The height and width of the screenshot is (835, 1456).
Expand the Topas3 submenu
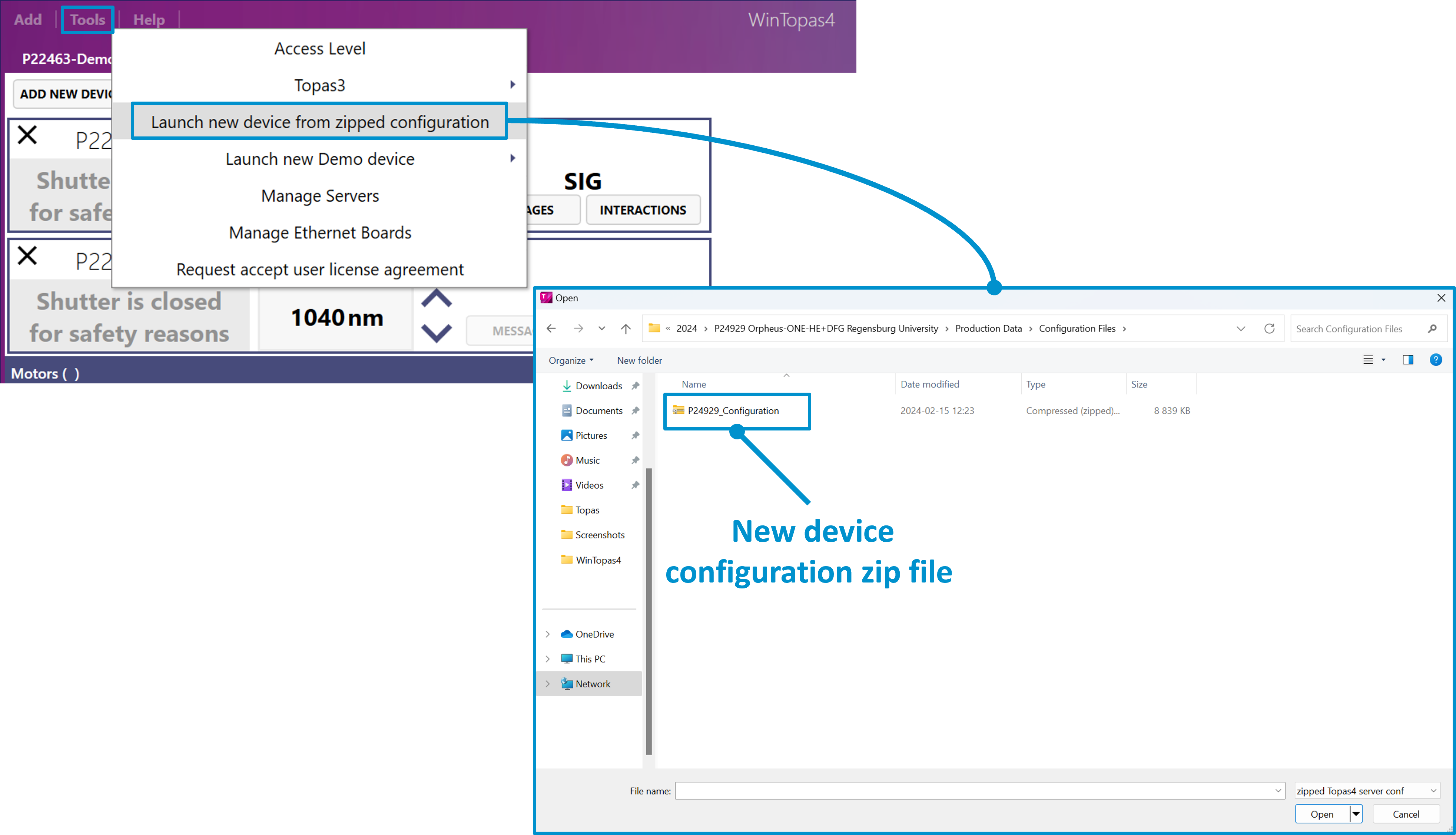320,85
